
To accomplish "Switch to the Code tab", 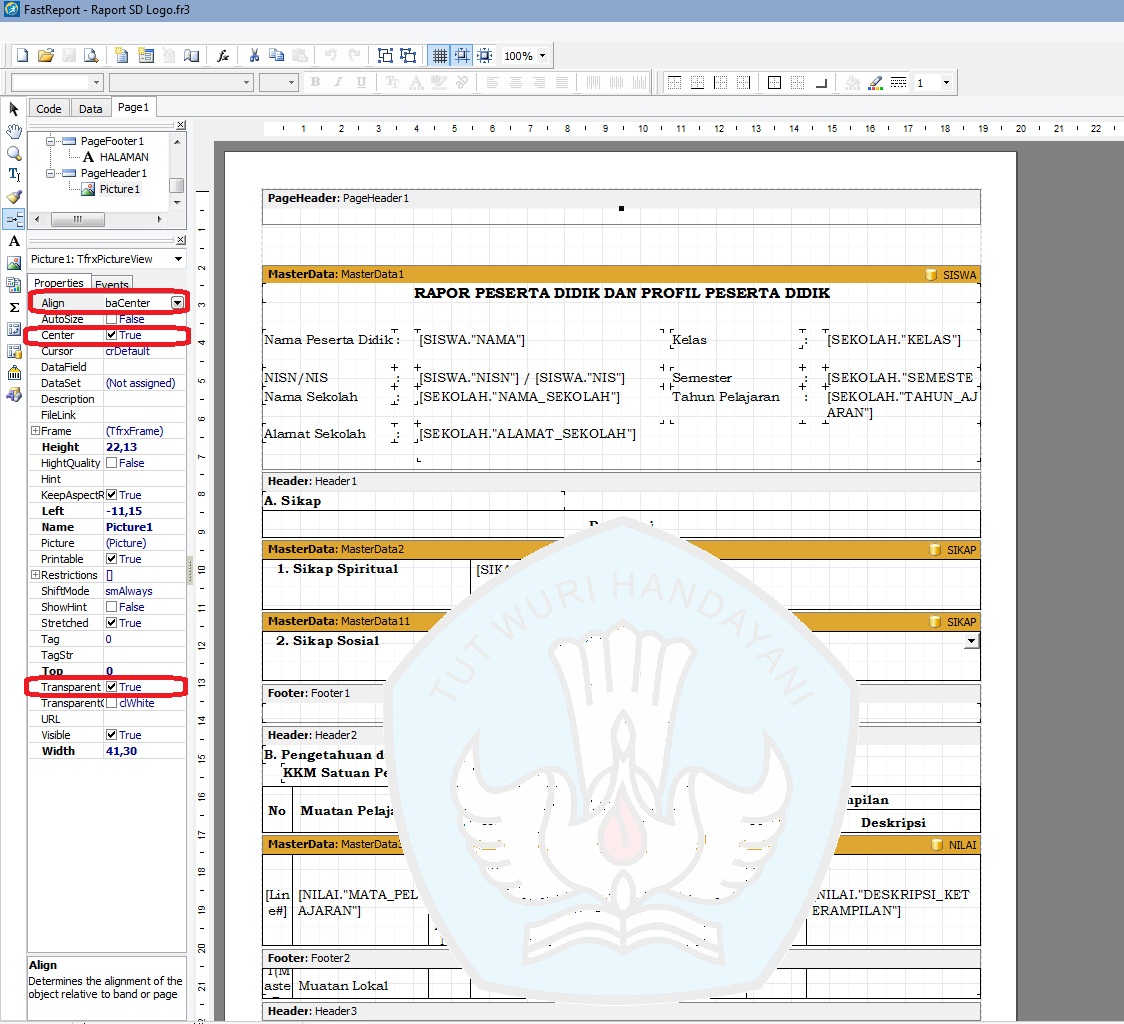I will [x=49, y=109].
